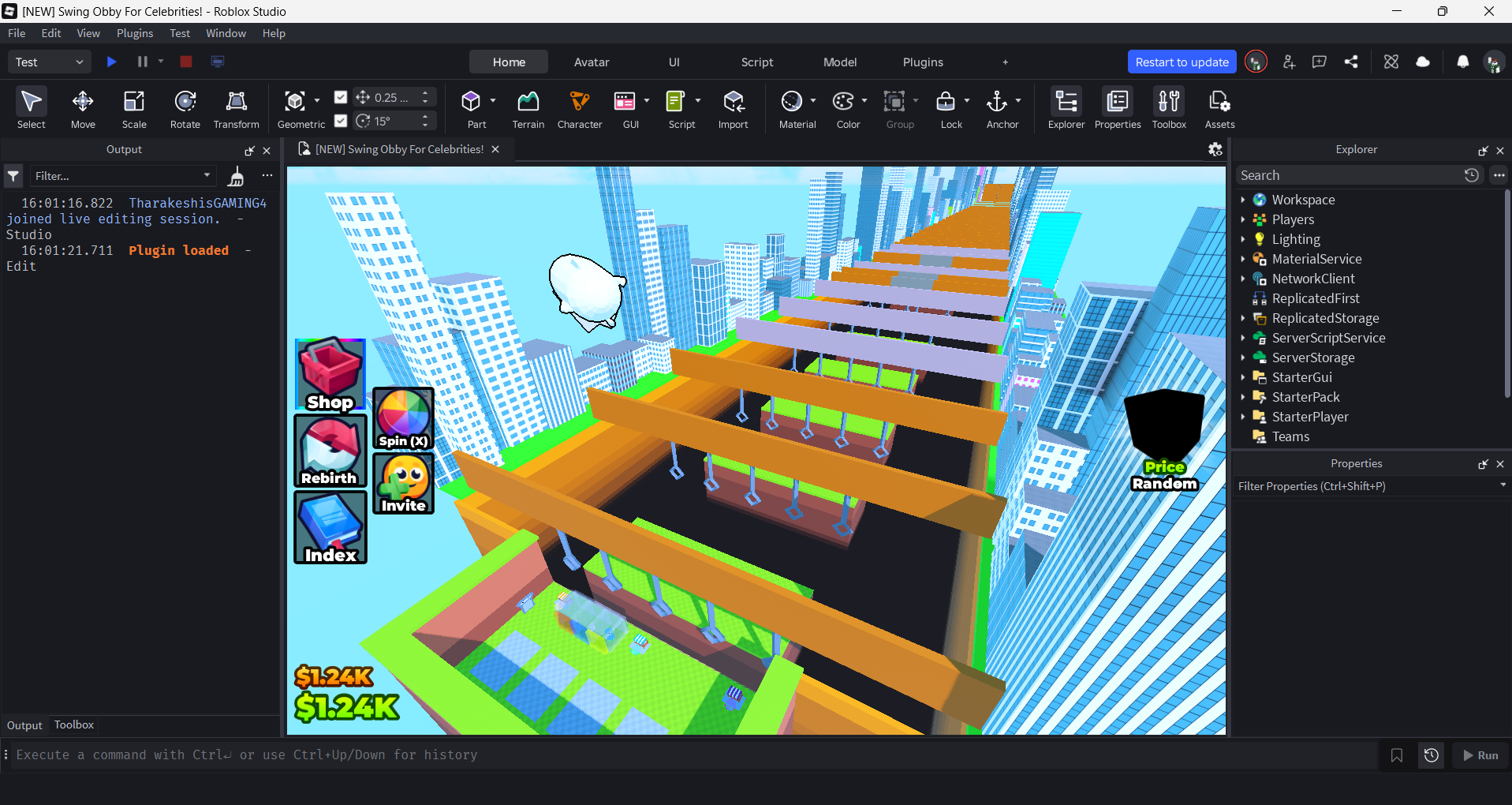Click the Restart to update button
The image size is (1512, 805).
(1182, 62)
